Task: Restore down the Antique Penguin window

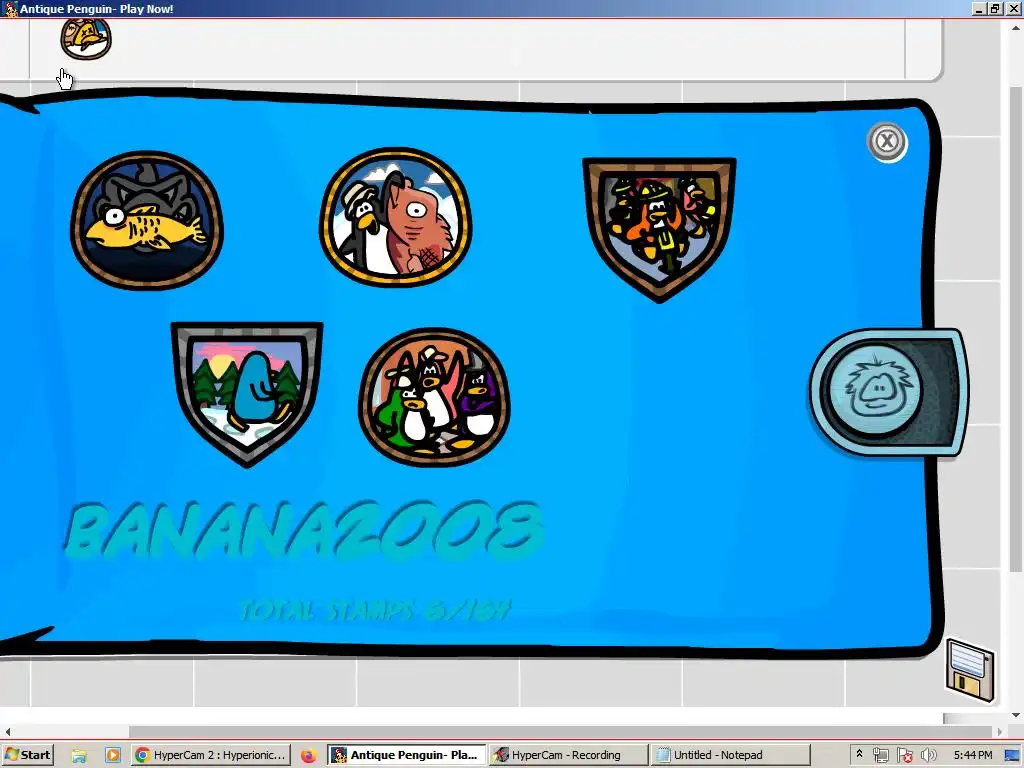Action: [995, 8]
